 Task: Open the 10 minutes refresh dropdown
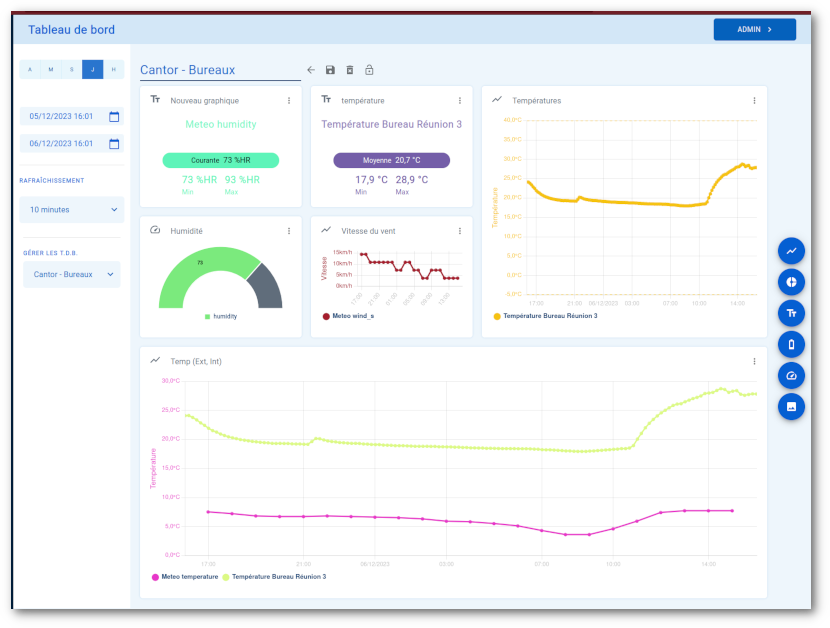(x=72, y=210)
